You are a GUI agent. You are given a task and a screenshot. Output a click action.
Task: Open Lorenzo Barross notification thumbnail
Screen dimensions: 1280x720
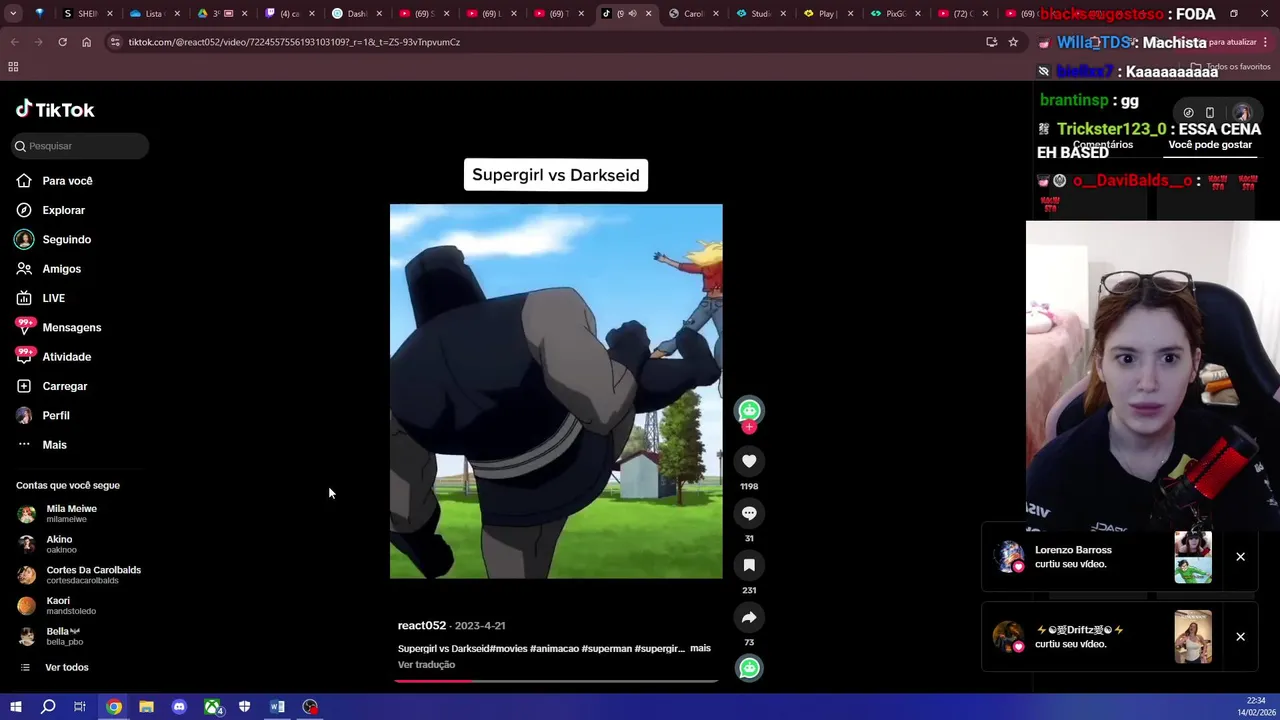(1193, 557)
